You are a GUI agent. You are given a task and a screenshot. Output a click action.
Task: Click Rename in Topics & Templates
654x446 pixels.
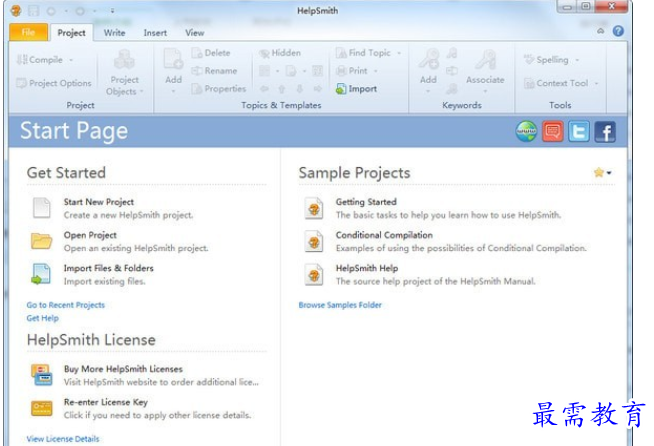tap(214, 71)
